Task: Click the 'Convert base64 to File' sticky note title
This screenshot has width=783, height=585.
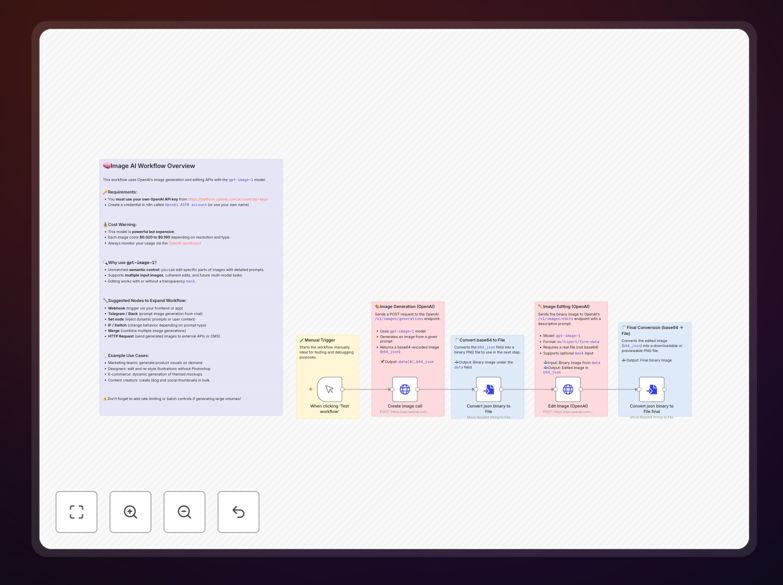Action: tap(480, 340)
